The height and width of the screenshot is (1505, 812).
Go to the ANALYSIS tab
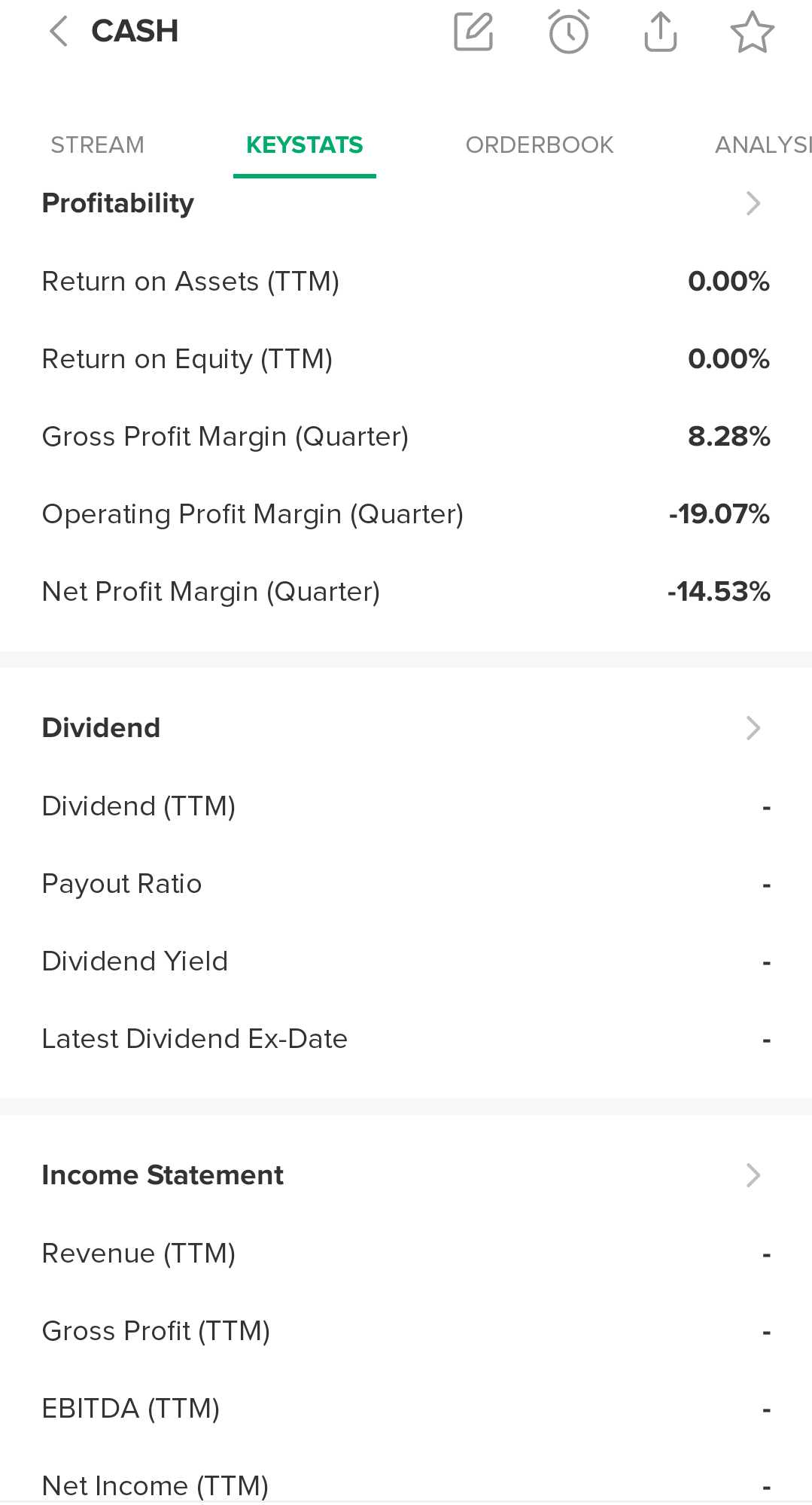coord(762,145)
